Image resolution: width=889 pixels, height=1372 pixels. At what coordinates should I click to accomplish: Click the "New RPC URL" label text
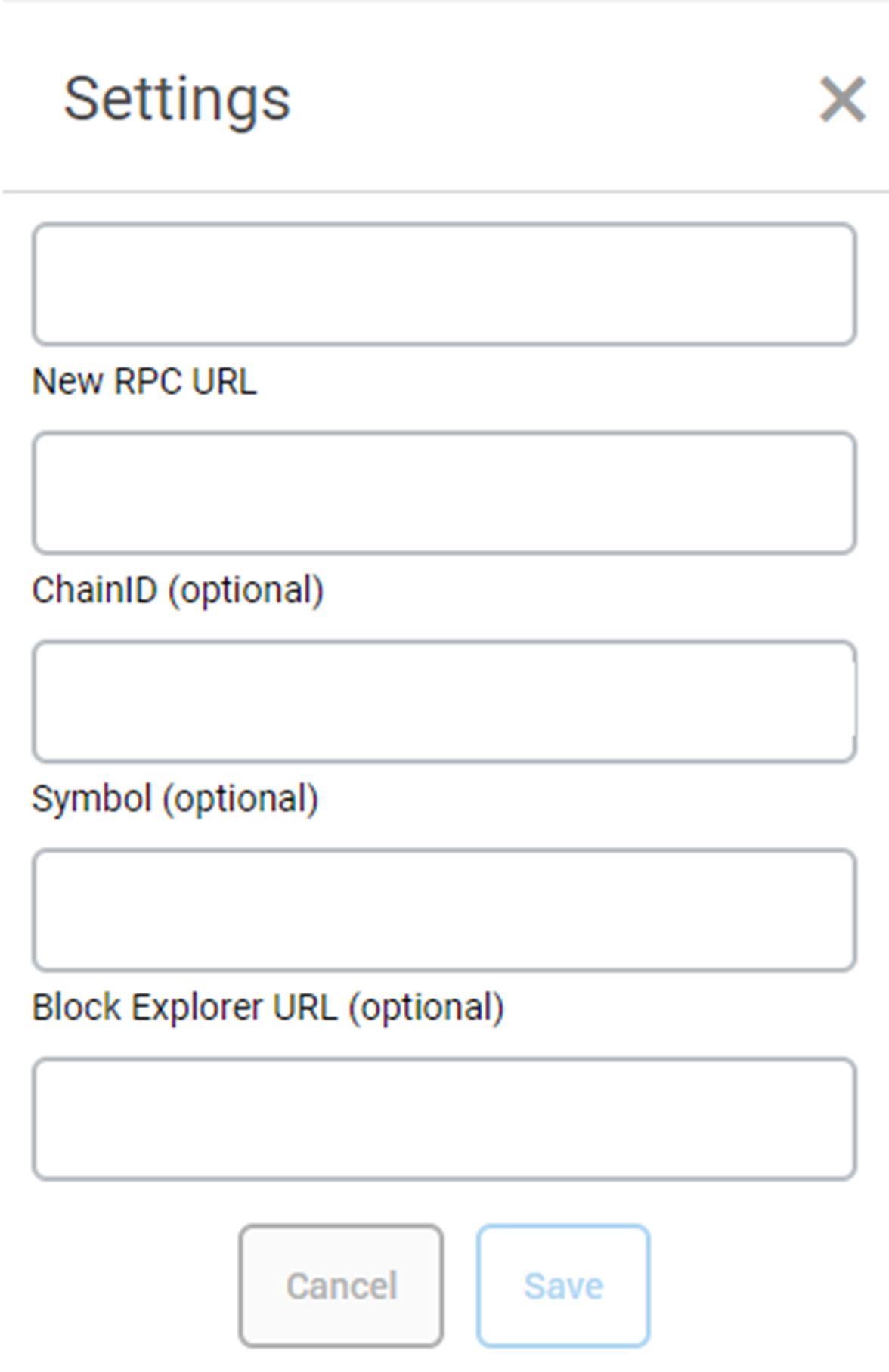coord(144,382)
